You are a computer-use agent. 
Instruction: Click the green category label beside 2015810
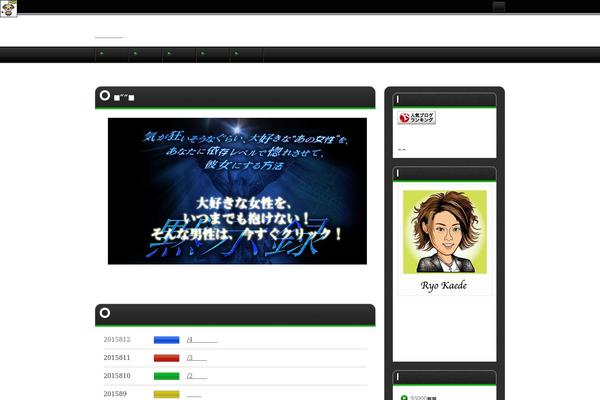tap(166, 376)
